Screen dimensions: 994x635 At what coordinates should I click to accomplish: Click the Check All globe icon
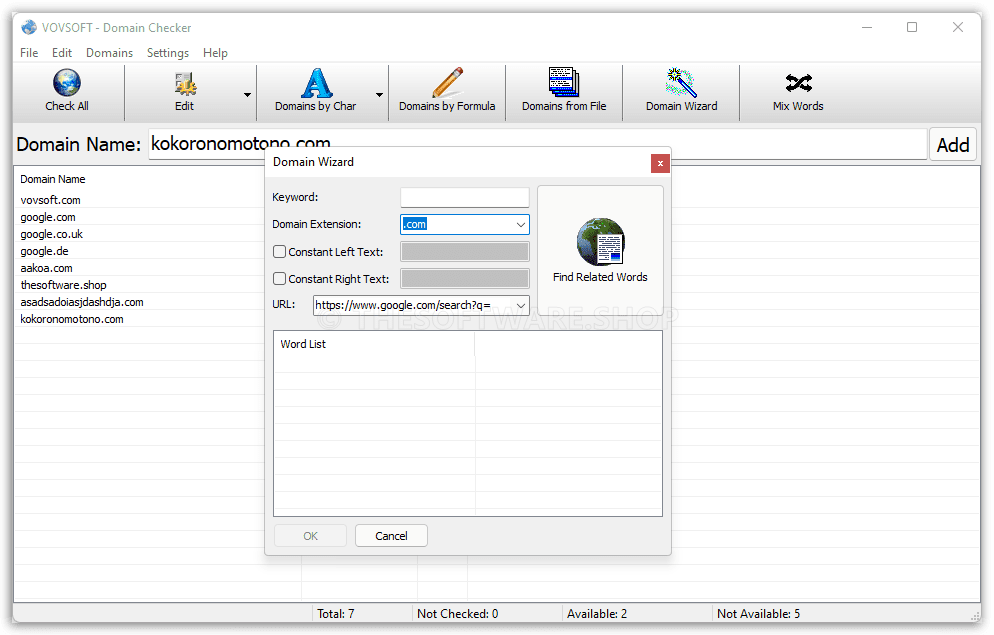67,82
